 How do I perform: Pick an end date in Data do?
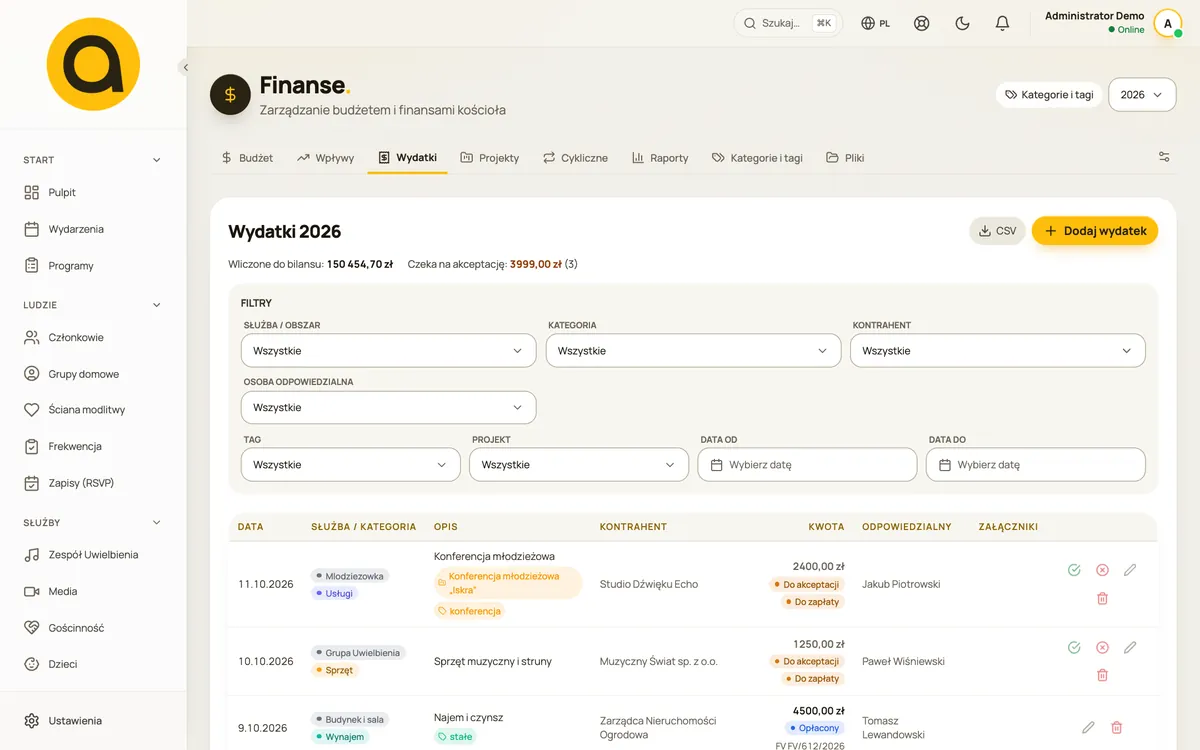point(1036,465)
